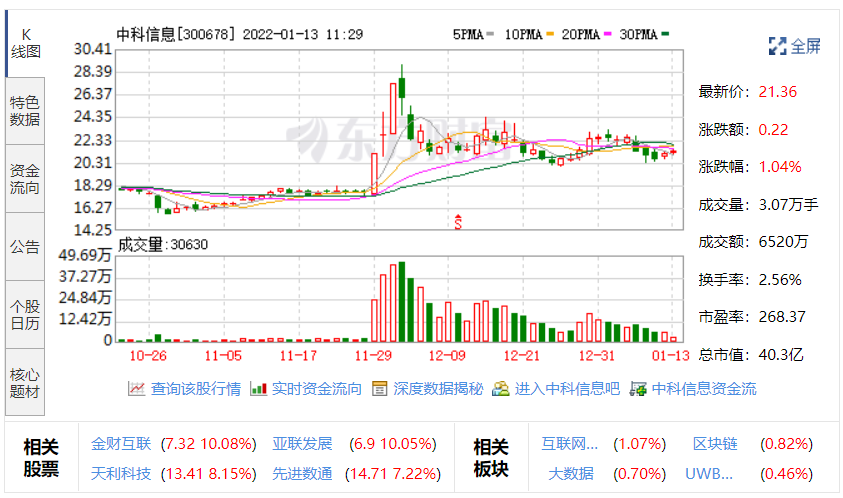Viewport: 843px width, 498px height.
Task: Open related stock 金财互联
Action: coord(119,443)
